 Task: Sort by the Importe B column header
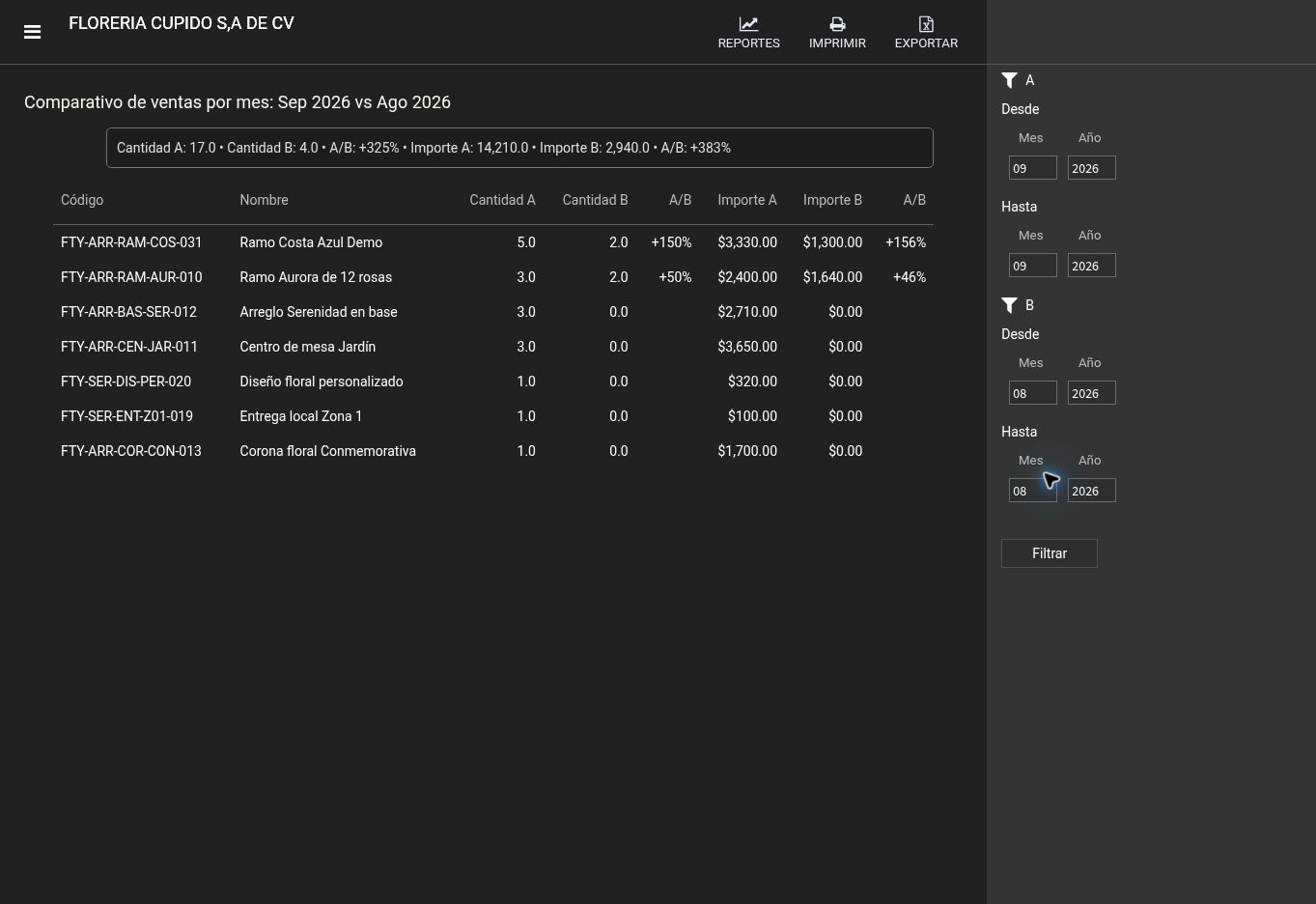pos(832,200)
